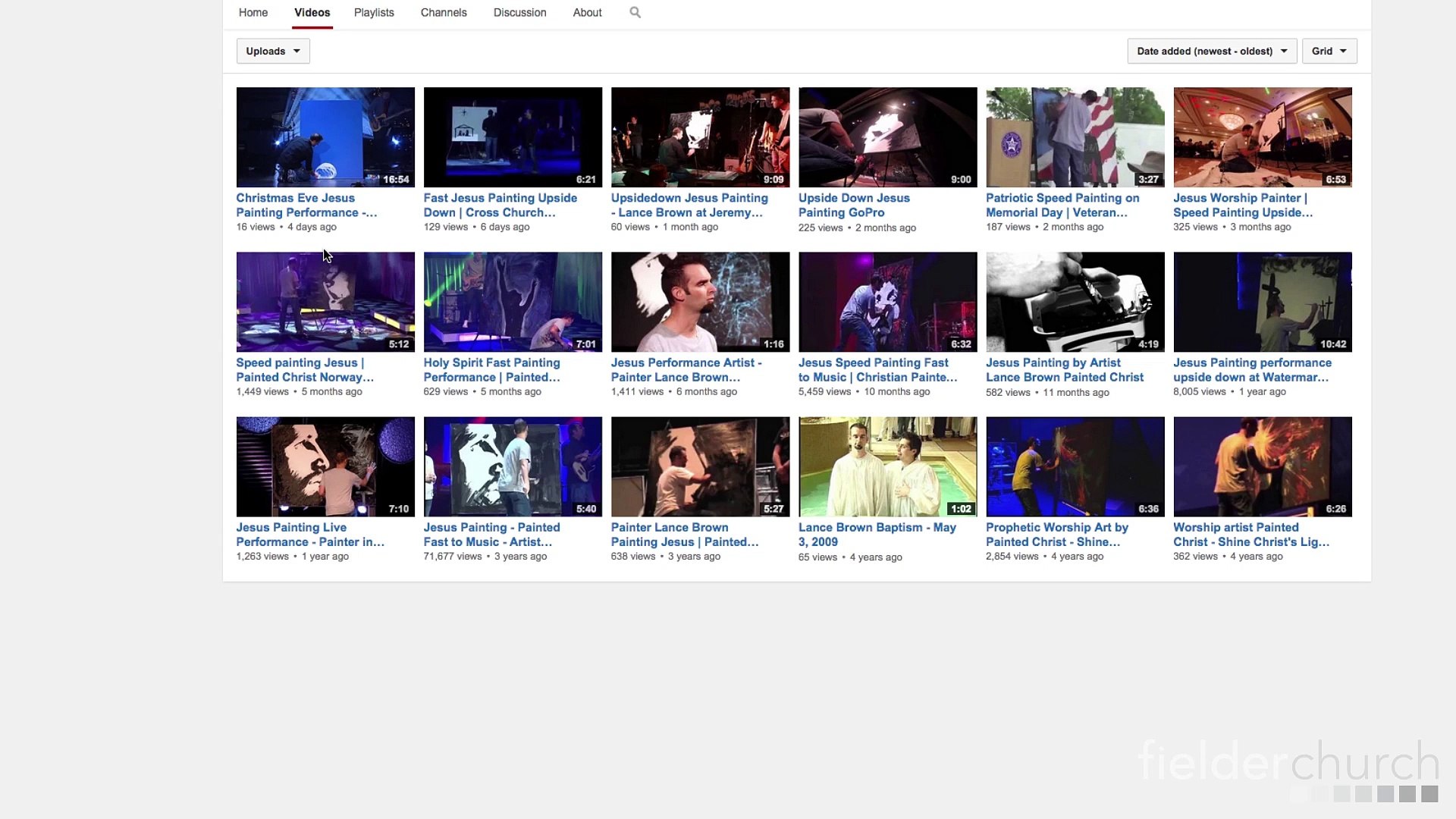Open the About tab
Viewport: 1456px width, 819px height.
tap(587, 12)
